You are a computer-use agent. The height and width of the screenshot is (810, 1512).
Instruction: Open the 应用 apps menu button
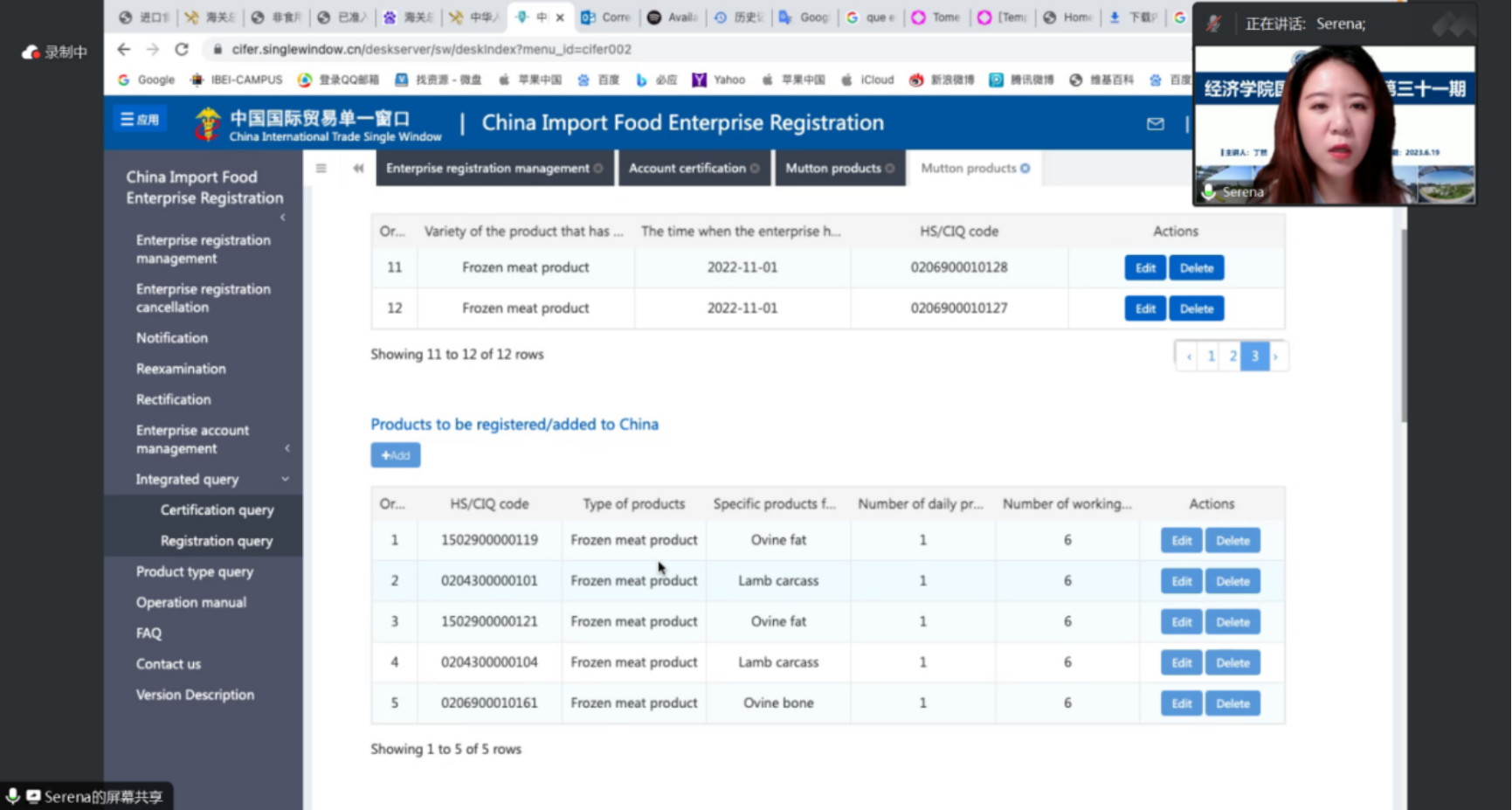click(x=140, y=120)
